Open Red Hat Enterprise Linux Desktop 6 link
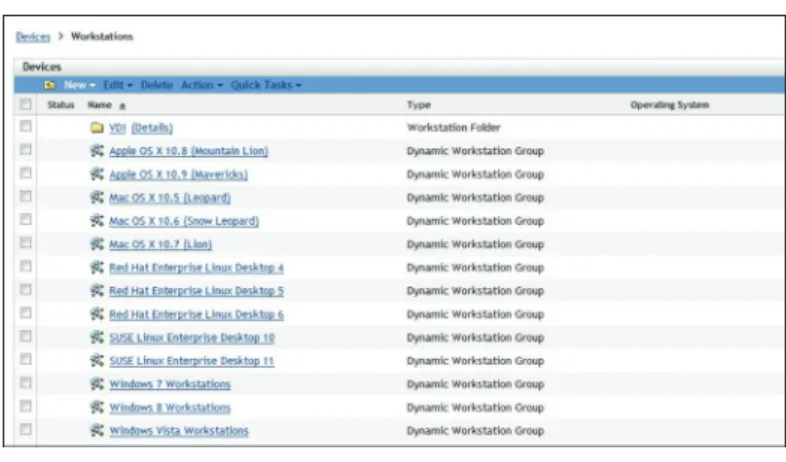 (x=196, y=314)
